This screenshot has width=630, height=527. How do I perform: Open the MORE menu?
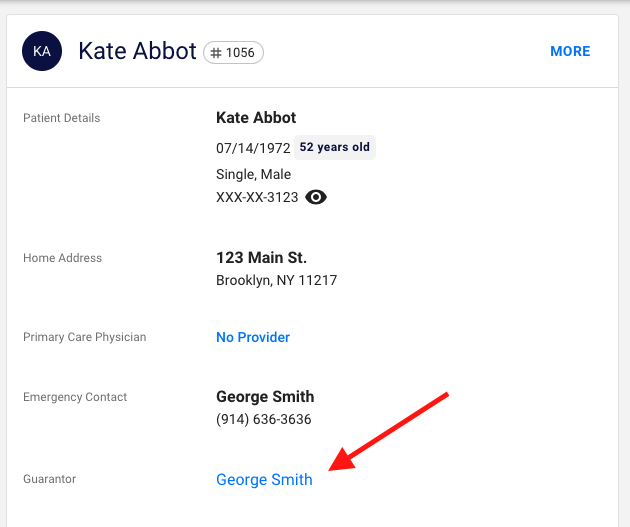(x=570, y=51)
